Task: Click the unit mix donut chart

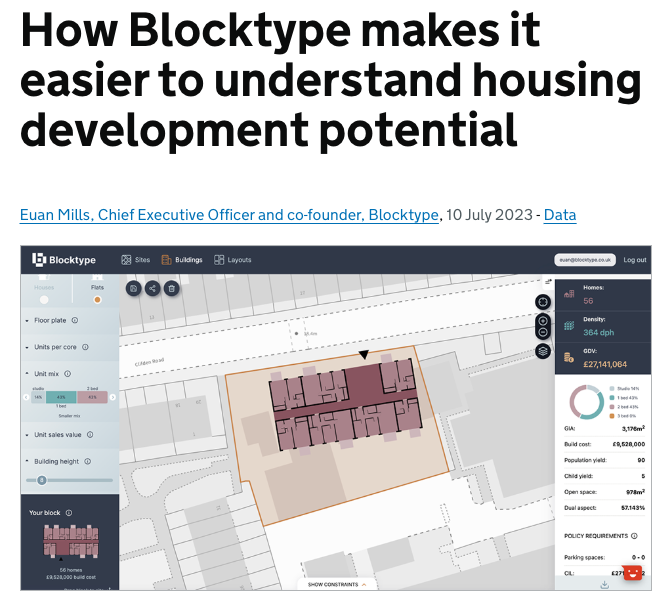Action: click(x=586, y=402)
